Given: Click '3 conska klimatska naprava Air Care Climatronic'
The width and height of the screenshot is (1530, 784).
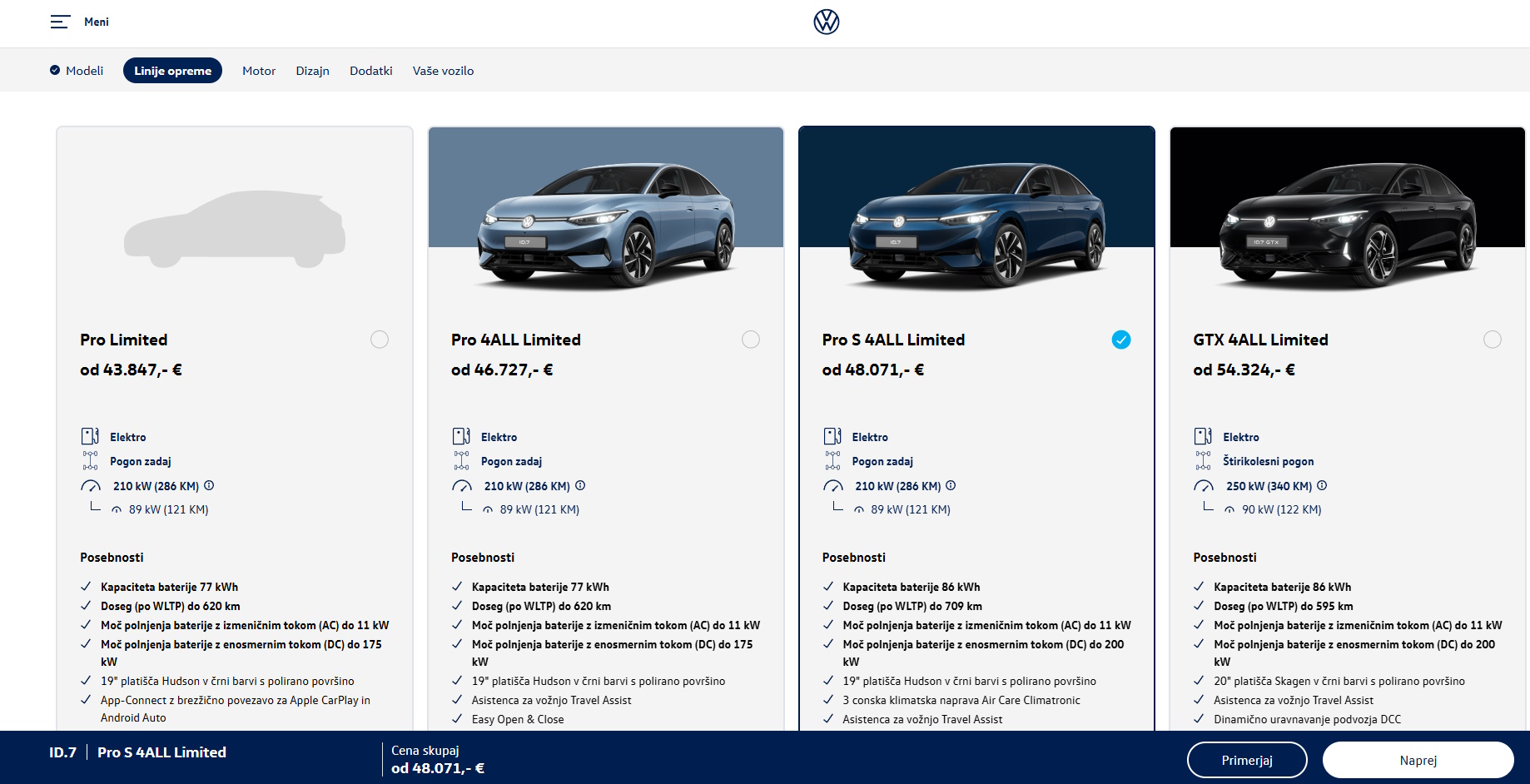Looking at the screenshot, I should [x=961, y=700].
